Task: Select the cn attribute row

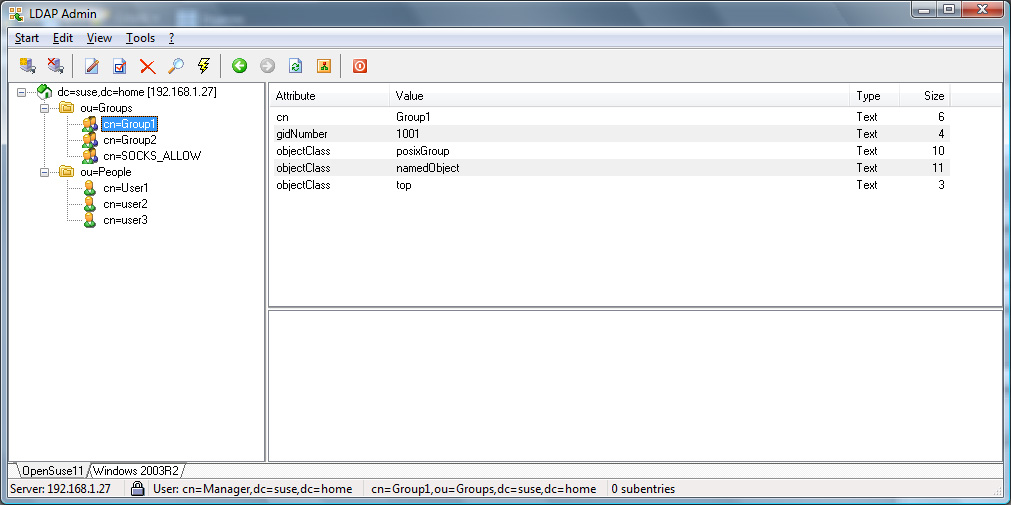Action: 609,117
